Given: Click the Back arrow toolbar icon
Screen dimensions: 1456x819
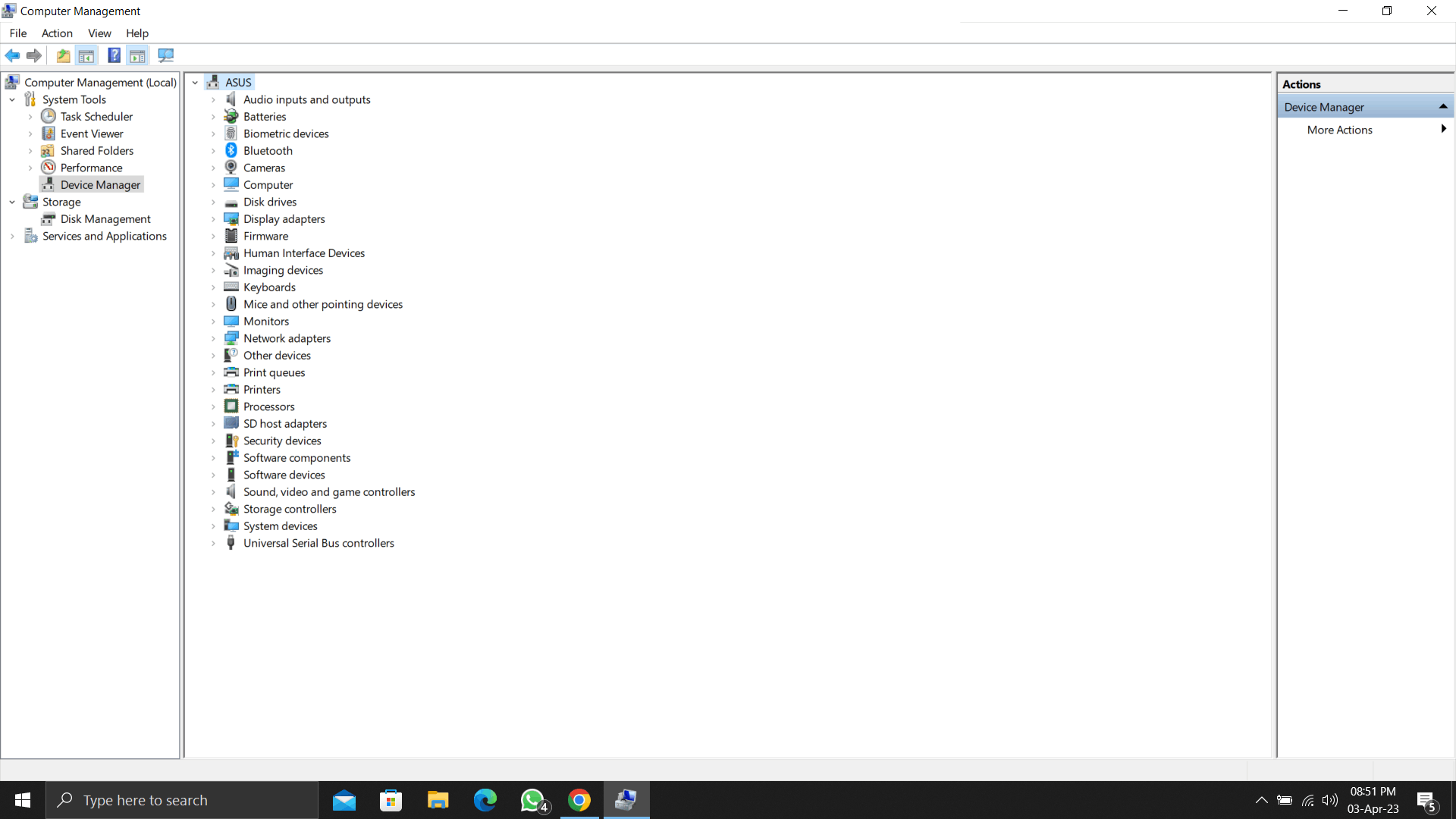Looking at the screenshot, I should (12, 55).
